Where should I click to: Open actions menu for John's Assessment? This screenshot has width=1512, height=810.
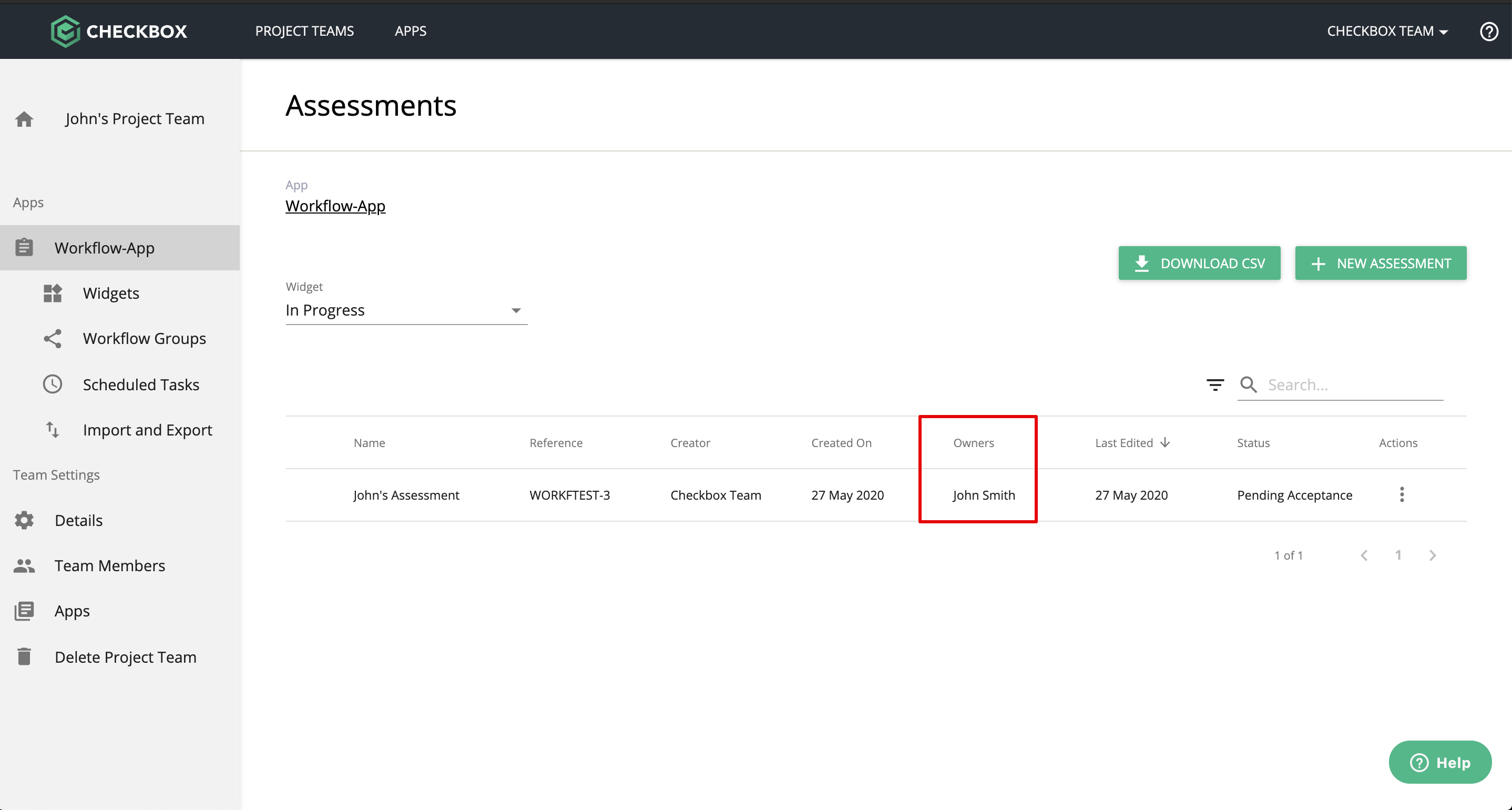[x=1402, y=494]
